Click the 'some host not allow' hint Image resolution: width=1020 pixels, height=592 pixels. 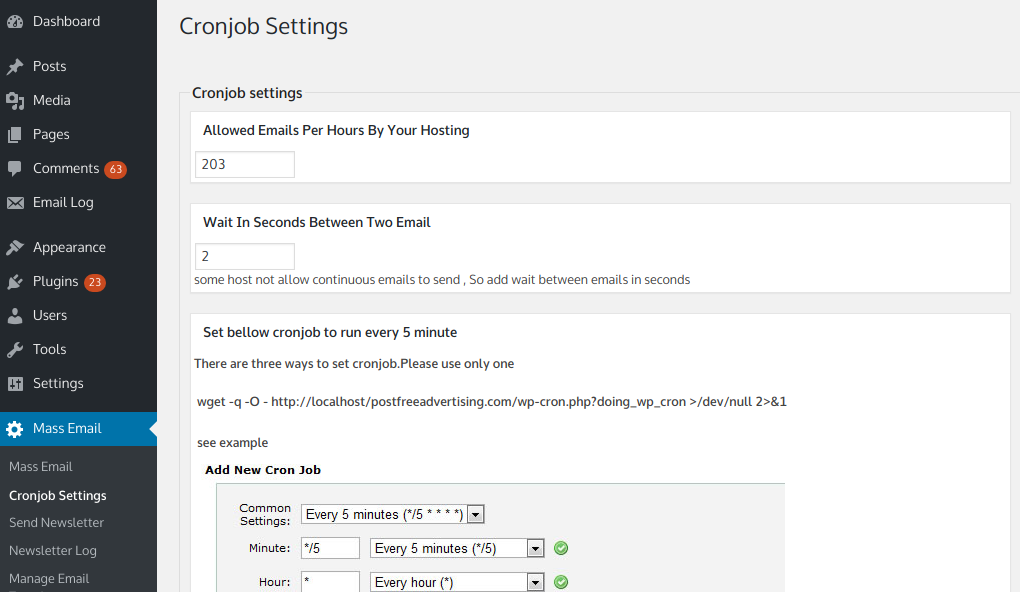click(442, 280)
